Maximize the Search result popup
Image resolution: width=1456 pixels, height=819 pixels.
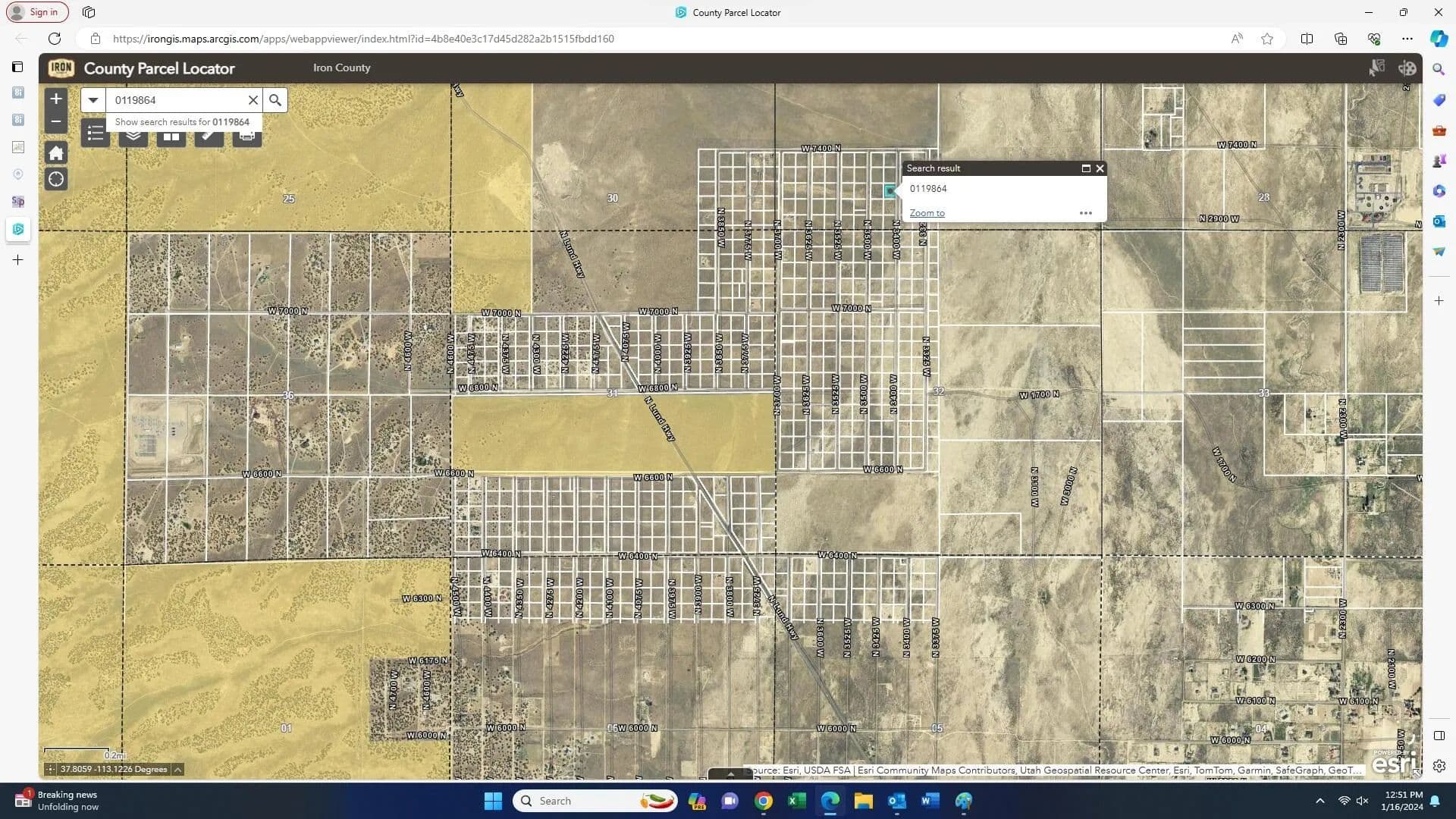1085,168
